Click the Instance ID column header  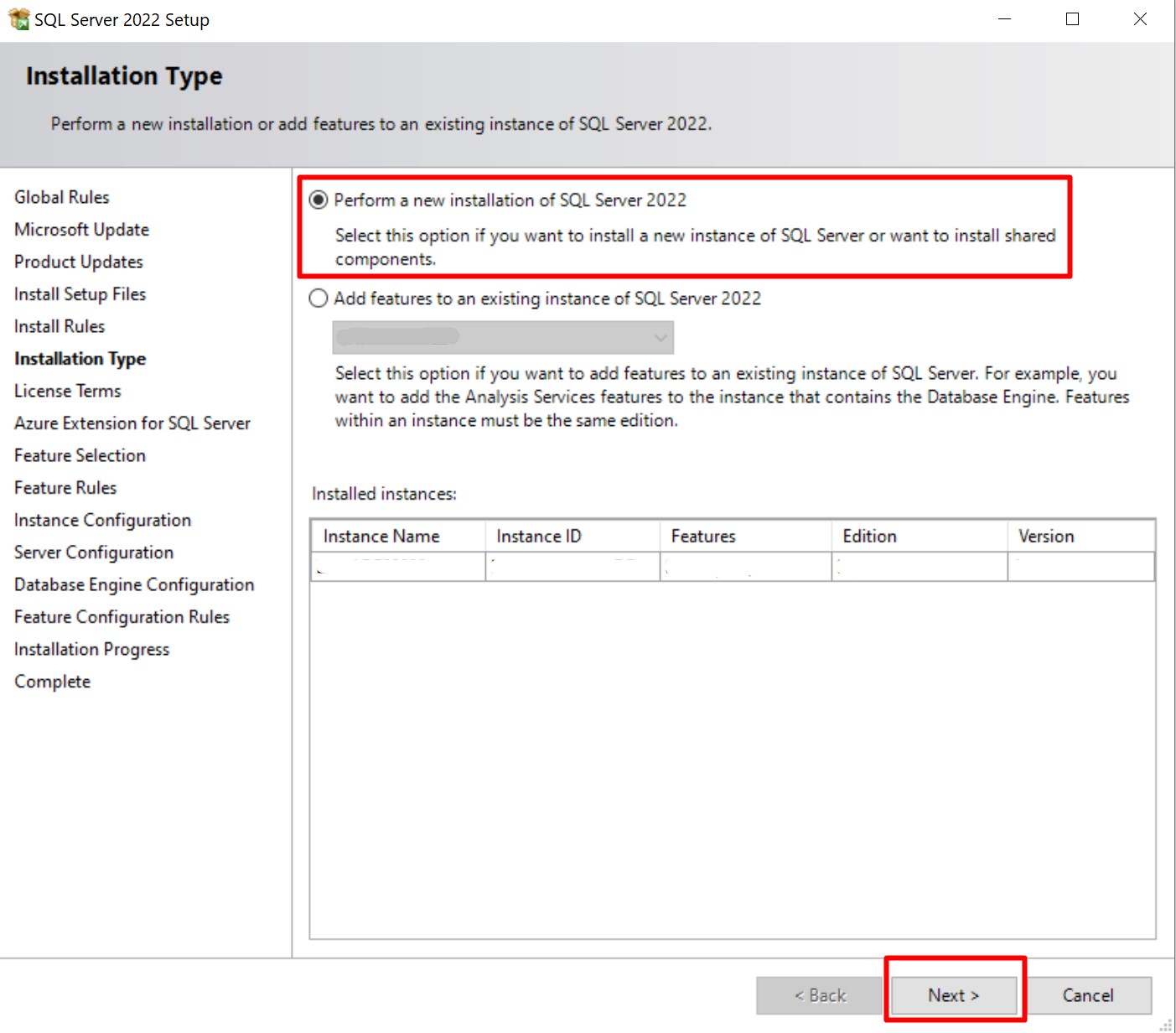572,537
